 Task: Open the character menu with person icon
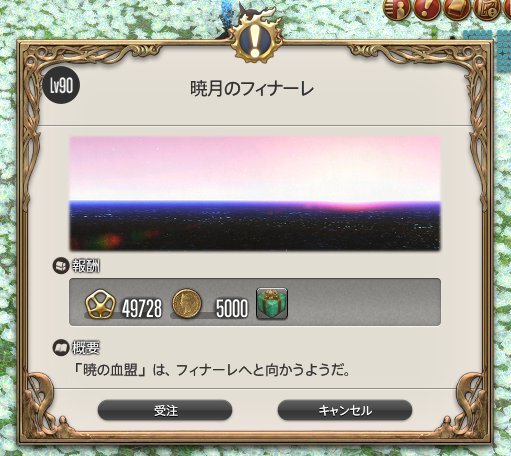coord(397,9)
